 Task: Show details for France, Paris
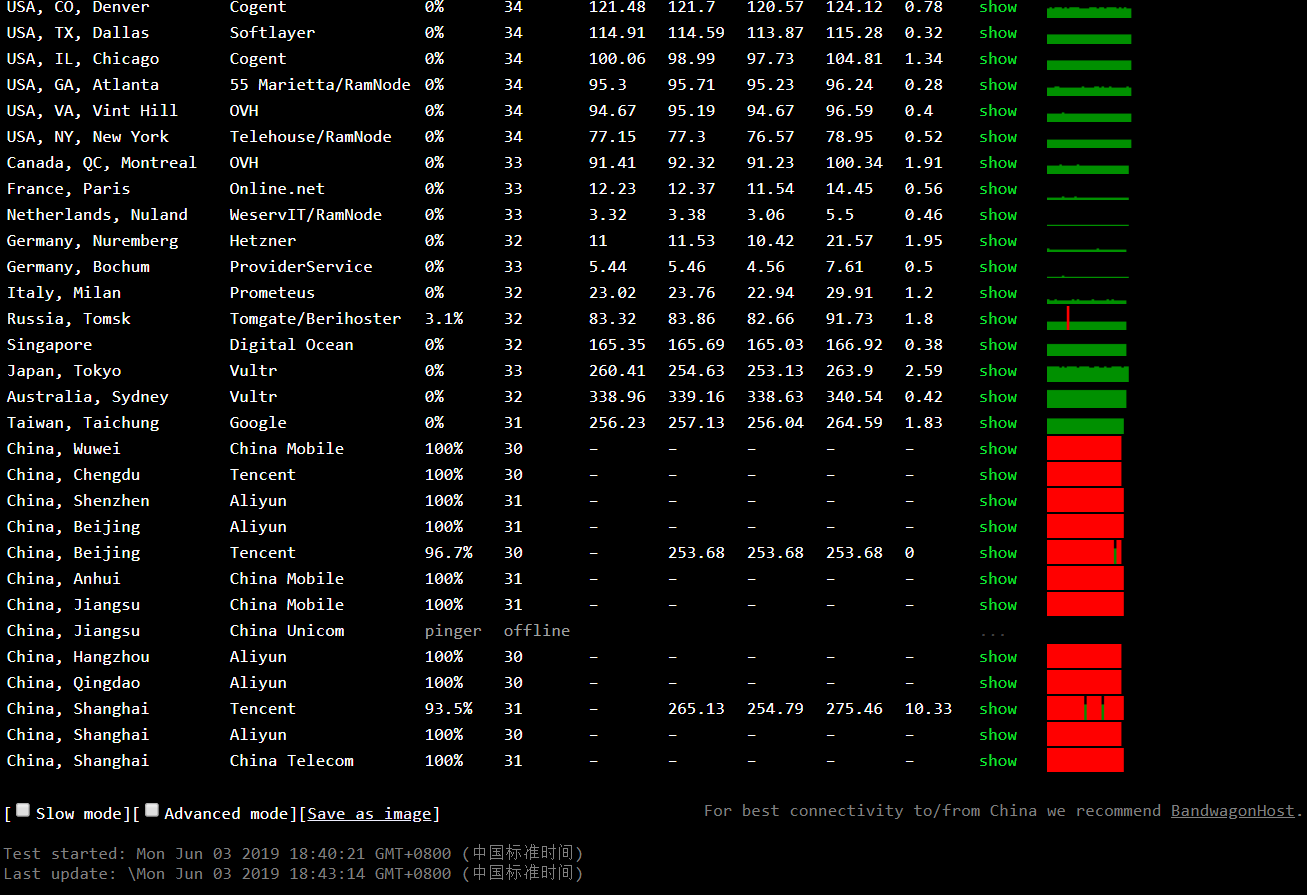tap(998, 189)
